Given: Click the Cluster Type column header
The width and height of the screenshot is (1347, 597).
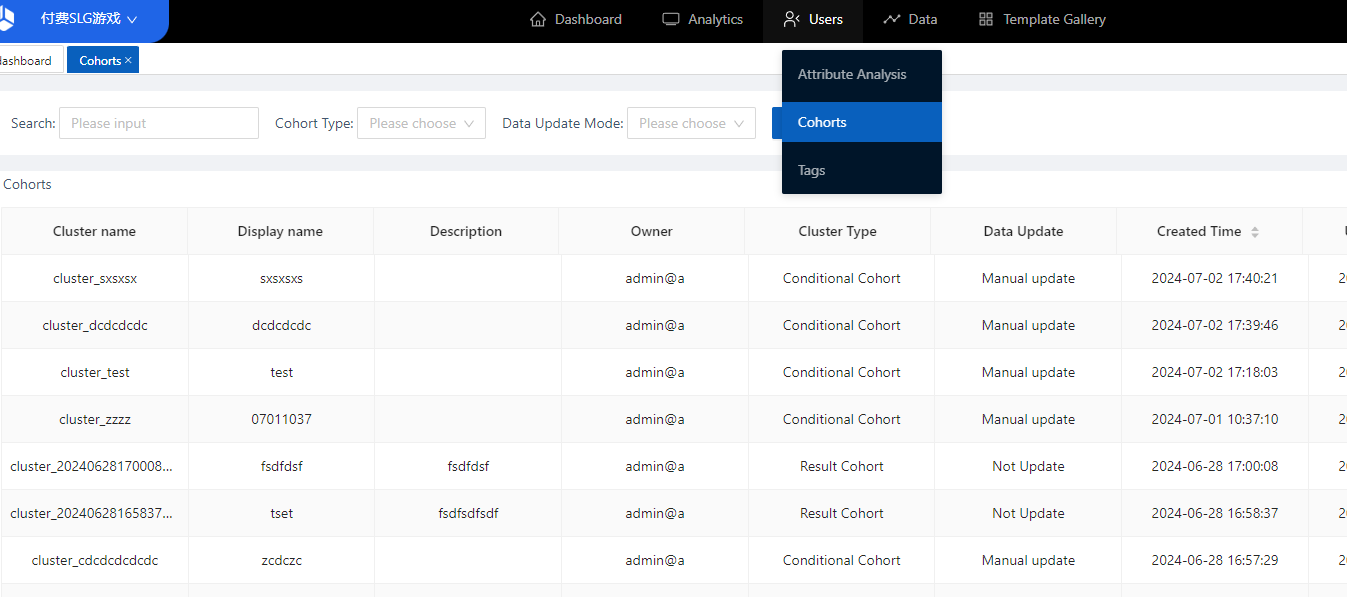Looking at the screenshot, I should [837, 231].
